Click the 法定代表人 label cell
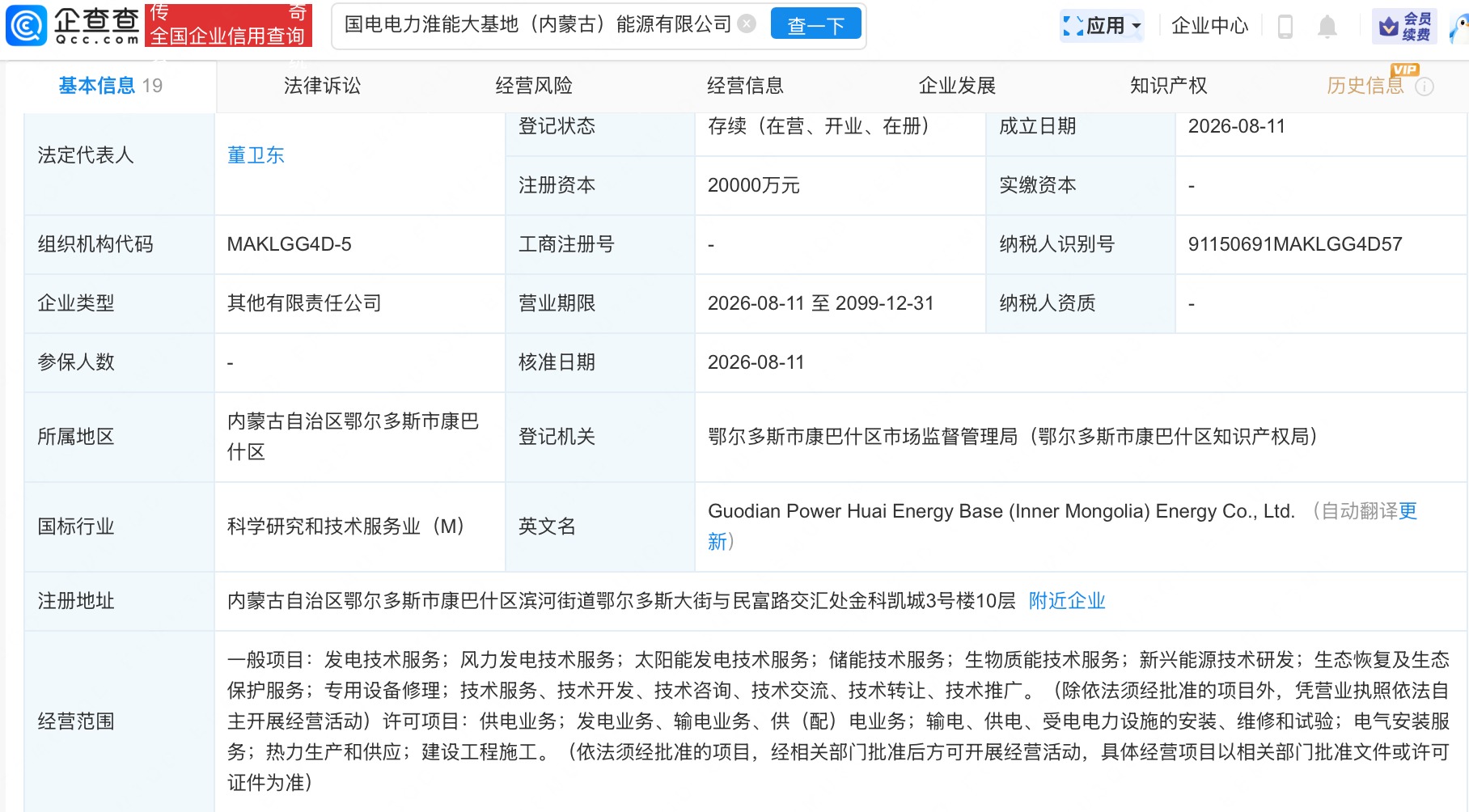 tap(120, 155)
